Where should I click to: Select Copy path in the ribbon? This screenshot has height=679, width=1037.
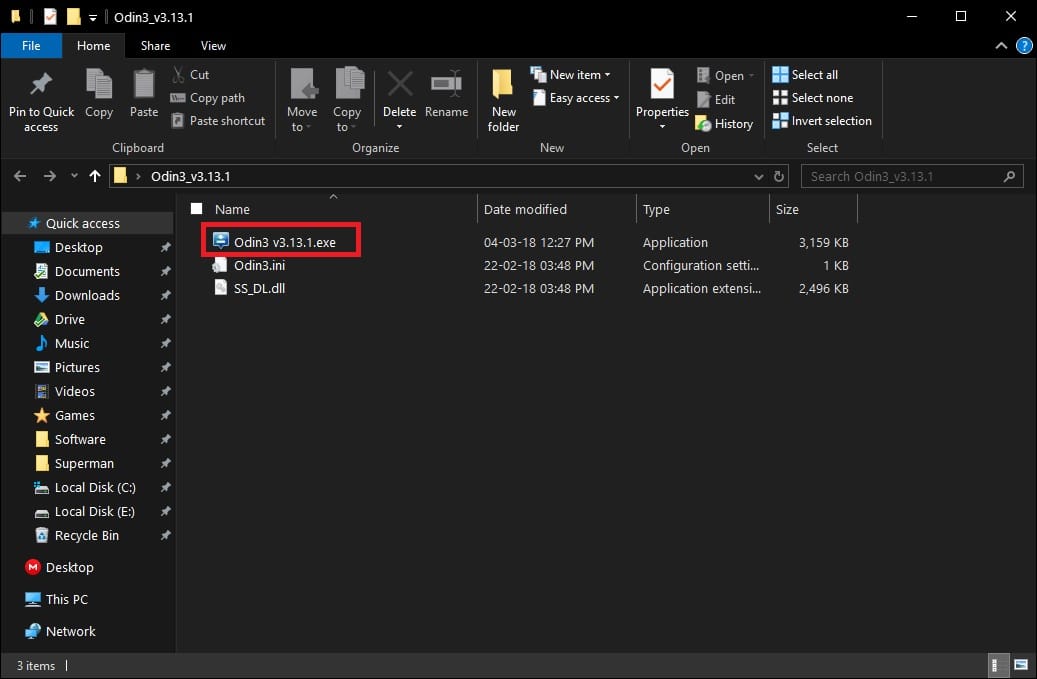[208, 98]
